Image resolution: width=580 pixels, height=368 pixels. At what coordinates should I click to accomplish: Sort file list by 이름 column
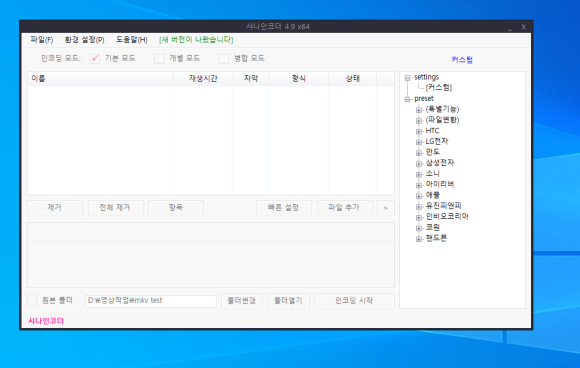pos(100,78)
